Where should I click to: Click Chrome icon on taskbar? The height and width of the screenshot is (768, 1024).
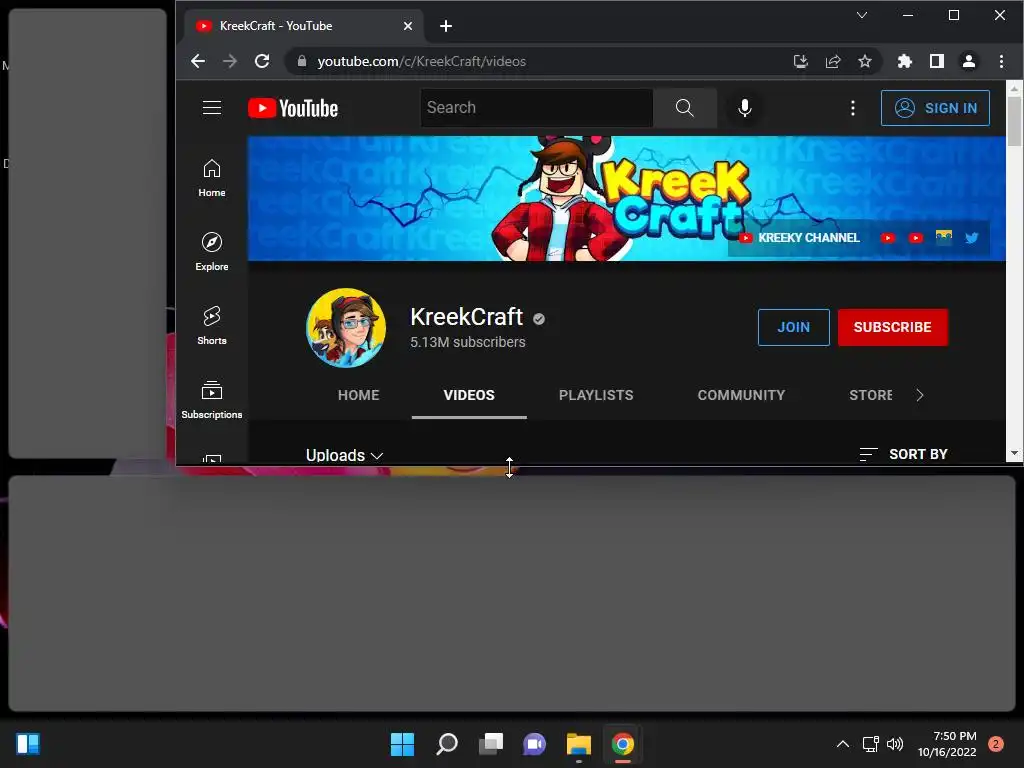[623, 744]
